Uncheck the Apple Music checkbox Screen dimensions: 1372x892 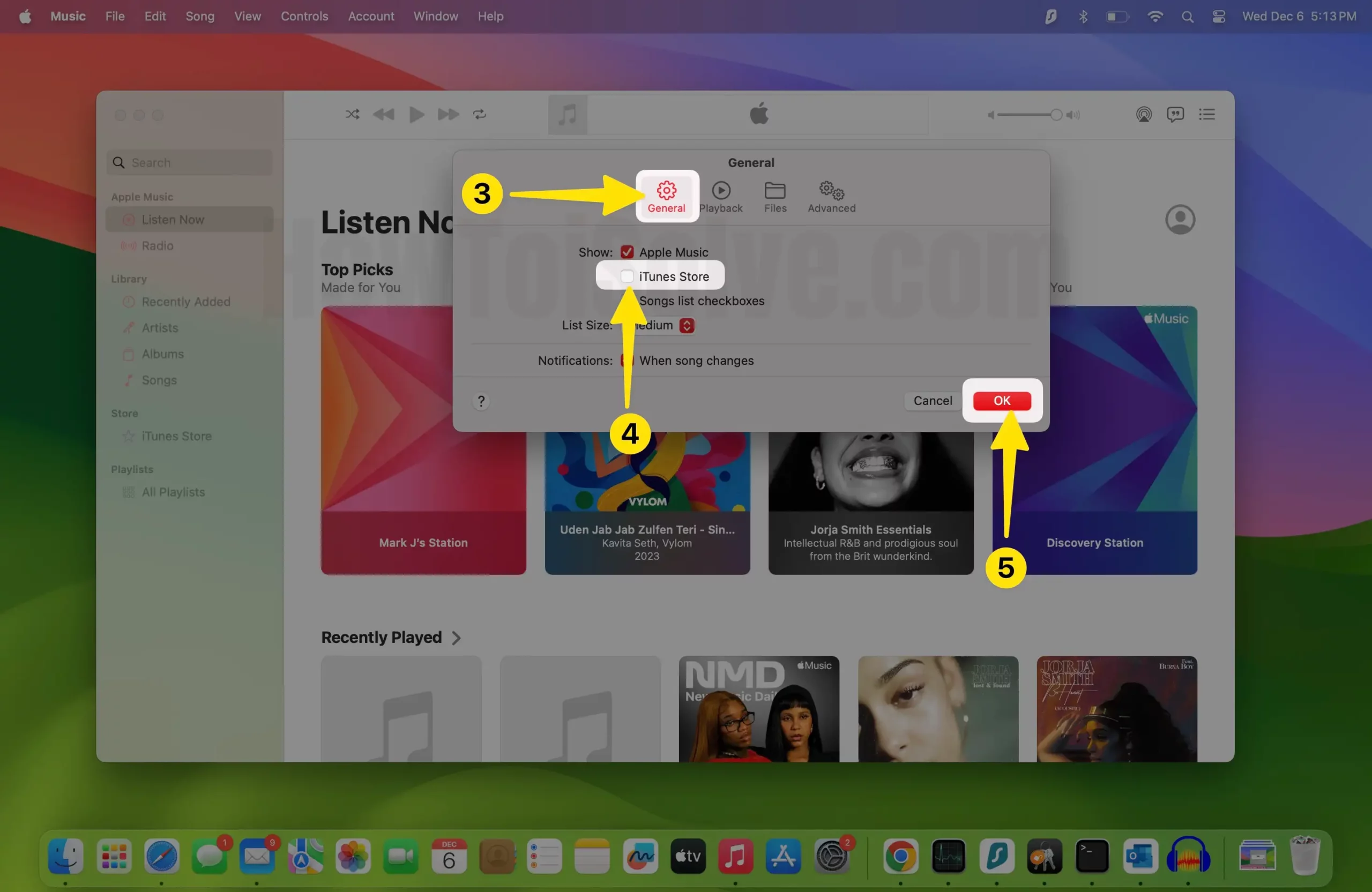click(x=627, y=252)
